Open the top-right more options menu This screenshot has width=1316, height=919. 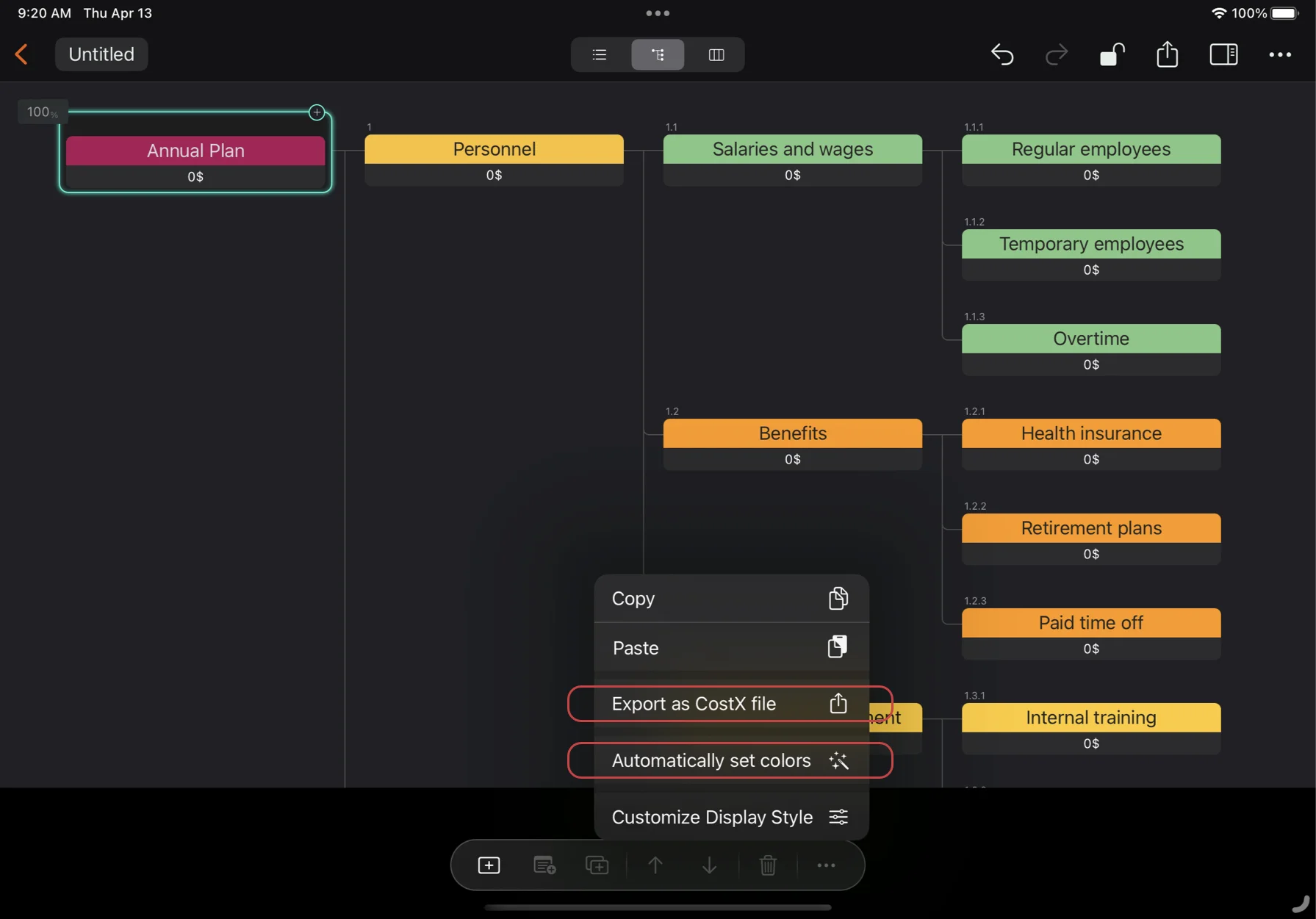(1280, 54)
